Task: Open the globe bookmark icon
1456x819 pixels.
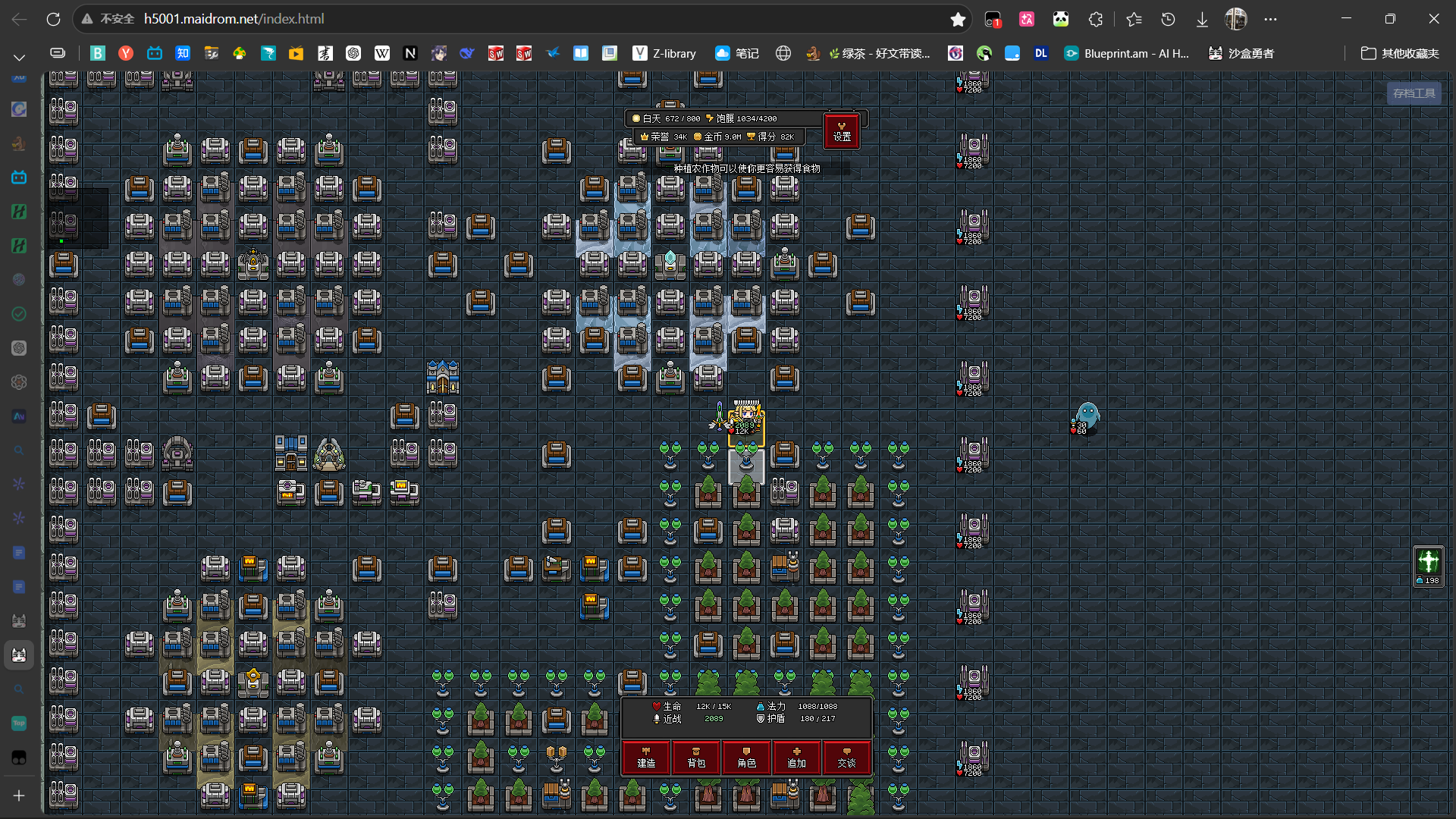Action: 783,53
